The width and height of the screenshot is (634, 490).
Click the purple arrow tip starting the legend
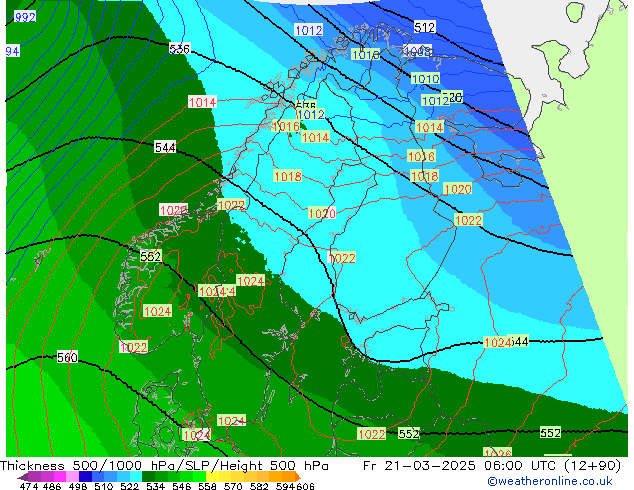tap(22, 476)
